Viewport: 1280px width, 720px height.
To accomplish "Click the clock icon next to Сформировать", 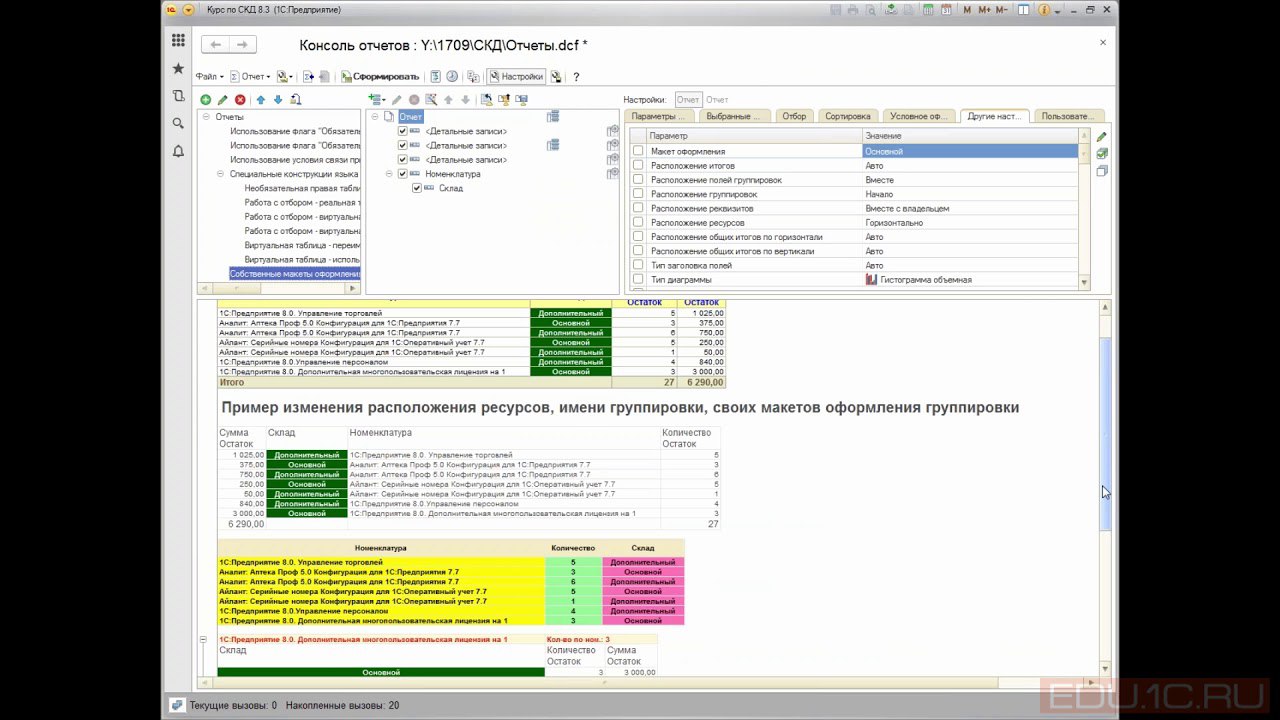I will coord(452,77).
